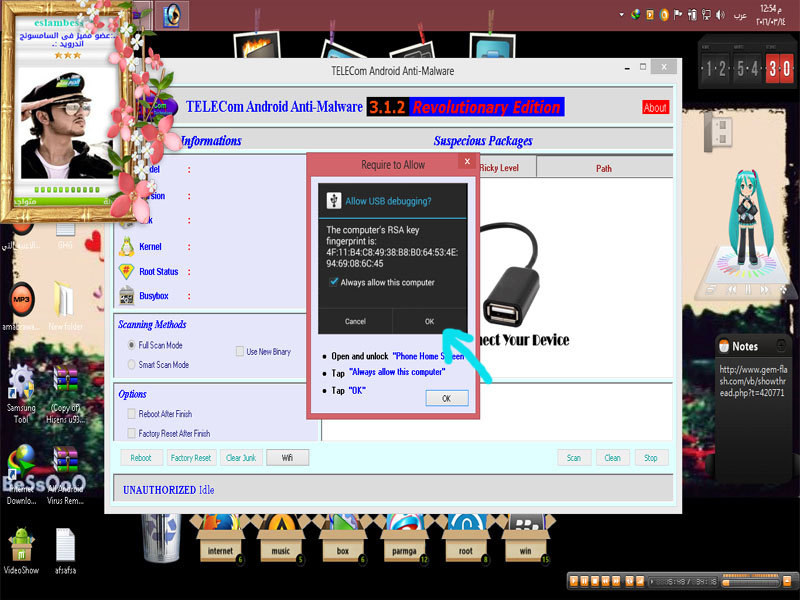This screenshot has height=600, width=800.
Task: Tap Cancel in the USB debugging prompt
Action: click(355, 321)
